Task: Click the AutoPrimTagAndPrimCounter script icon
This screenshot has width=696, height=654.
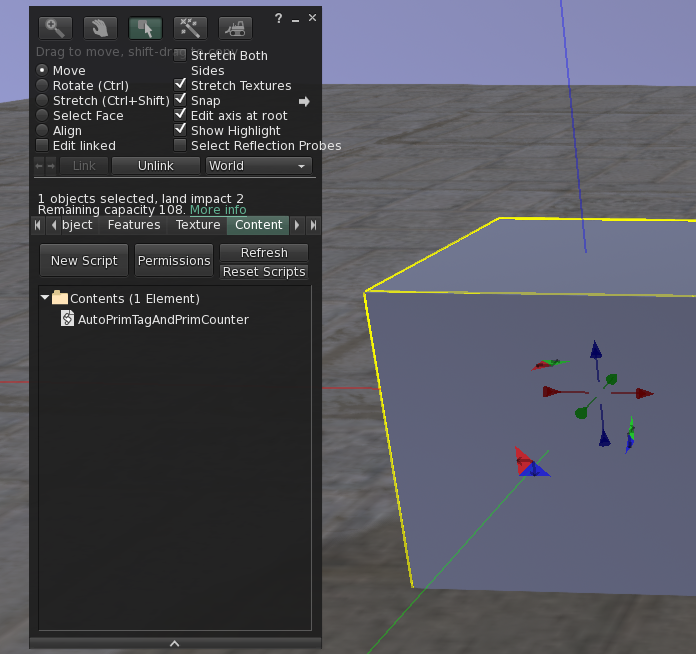Action: [x=68, y=319]
